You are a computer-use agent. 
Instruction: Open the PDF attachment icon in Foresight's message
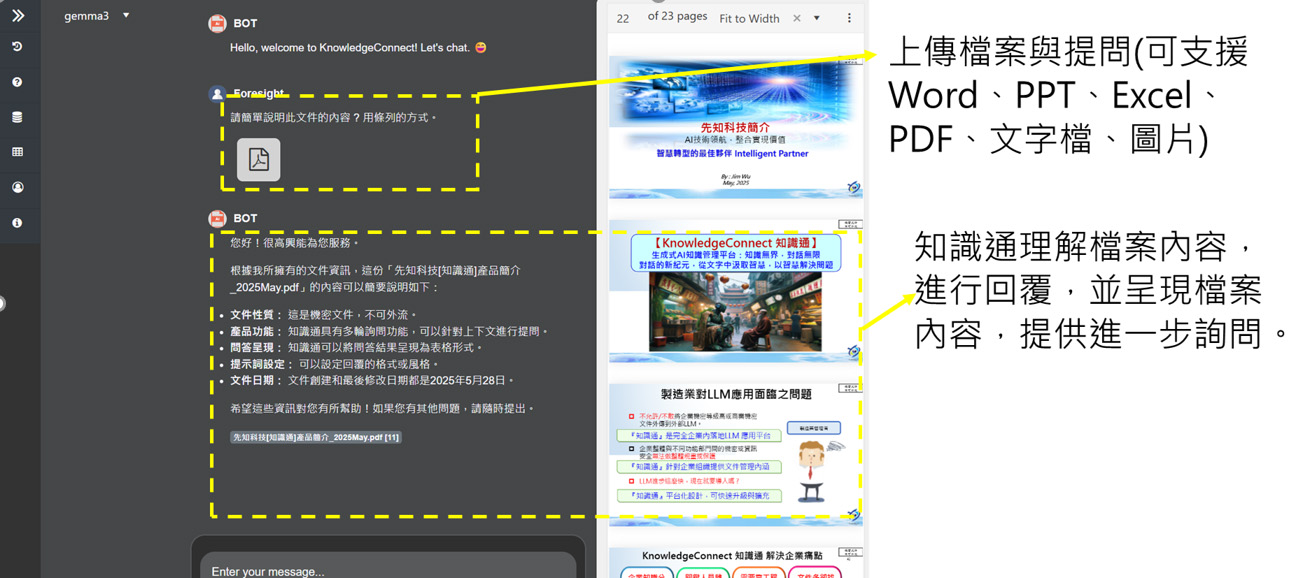click(258, 160)
